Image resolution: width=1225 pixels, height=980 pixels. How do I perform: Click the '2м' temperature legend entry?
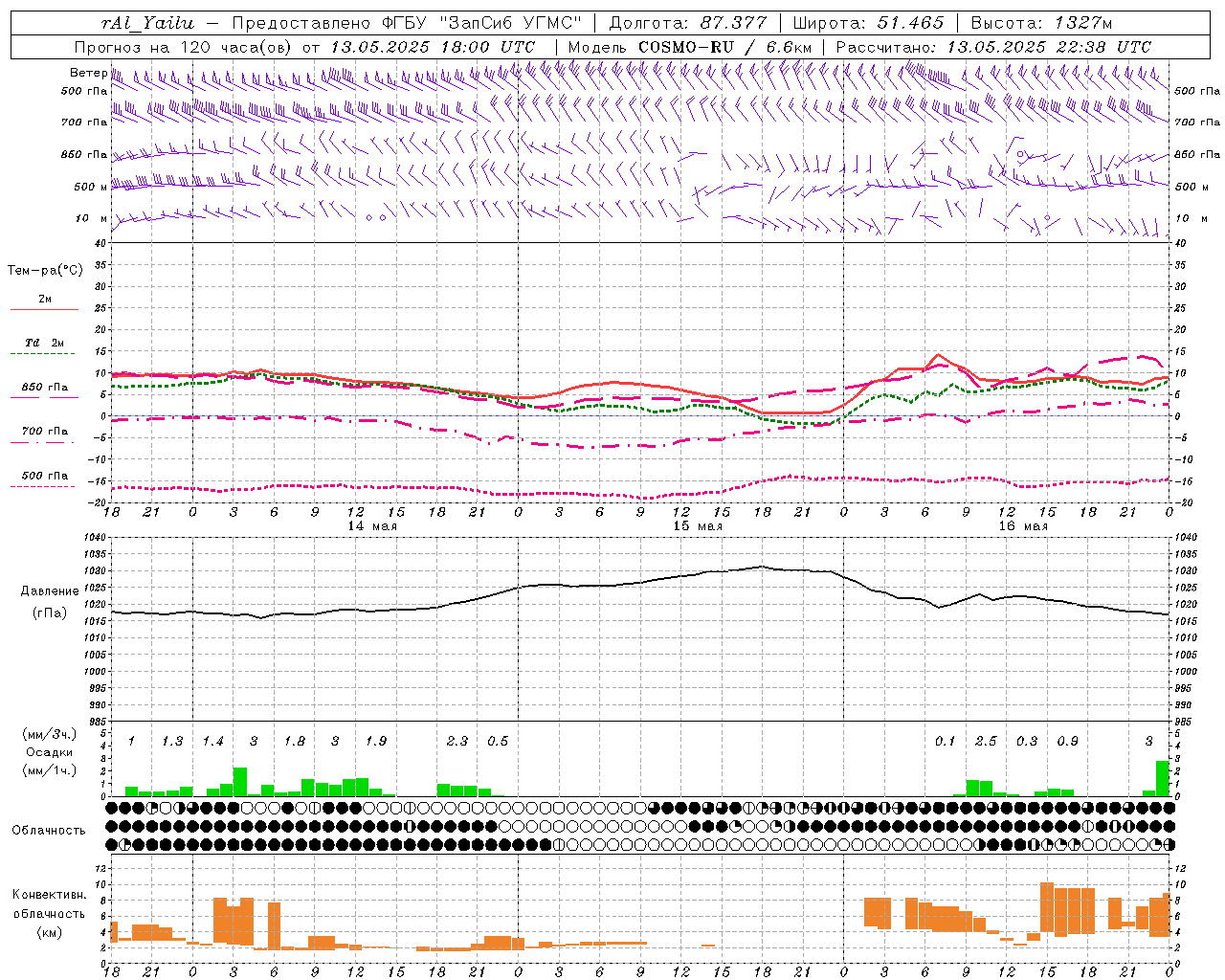45,300
